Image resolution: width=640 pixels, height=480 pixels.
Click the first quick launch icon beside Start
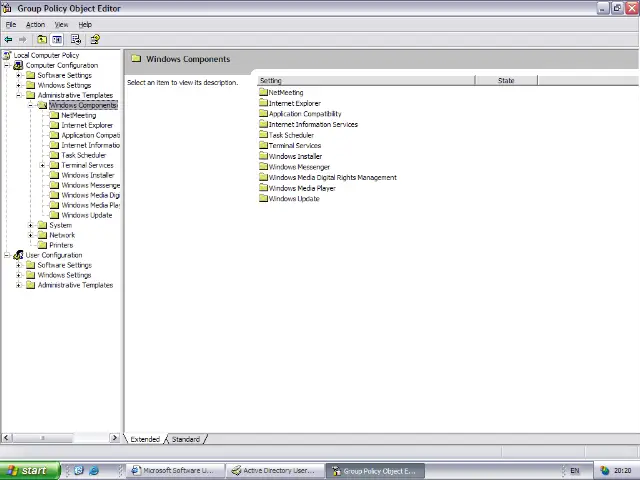[79, 471]
